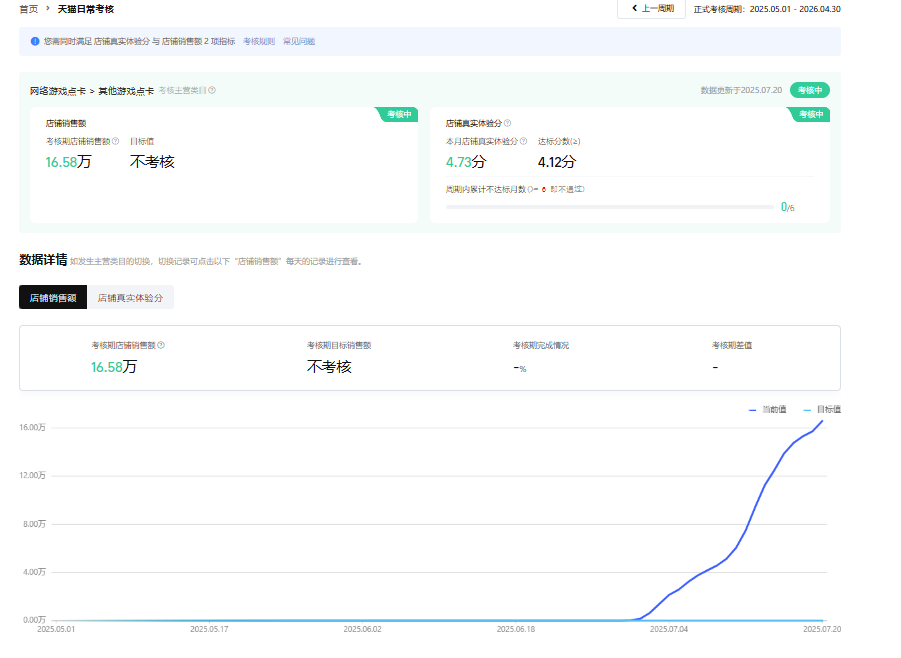This screenshot has width=901, height=658.
Task: Click the 考核中 badge on sales card
Action: coord(398,114)
